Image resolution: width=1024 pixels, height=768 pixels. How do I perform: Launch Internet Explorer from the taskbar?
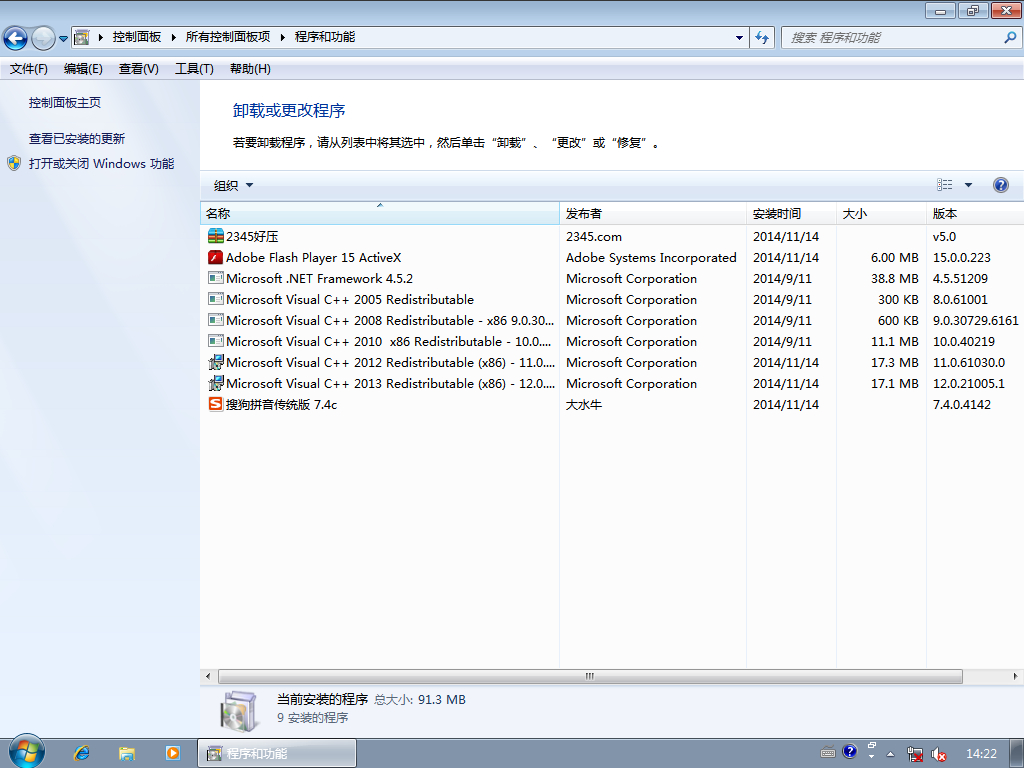click(82, 753)
